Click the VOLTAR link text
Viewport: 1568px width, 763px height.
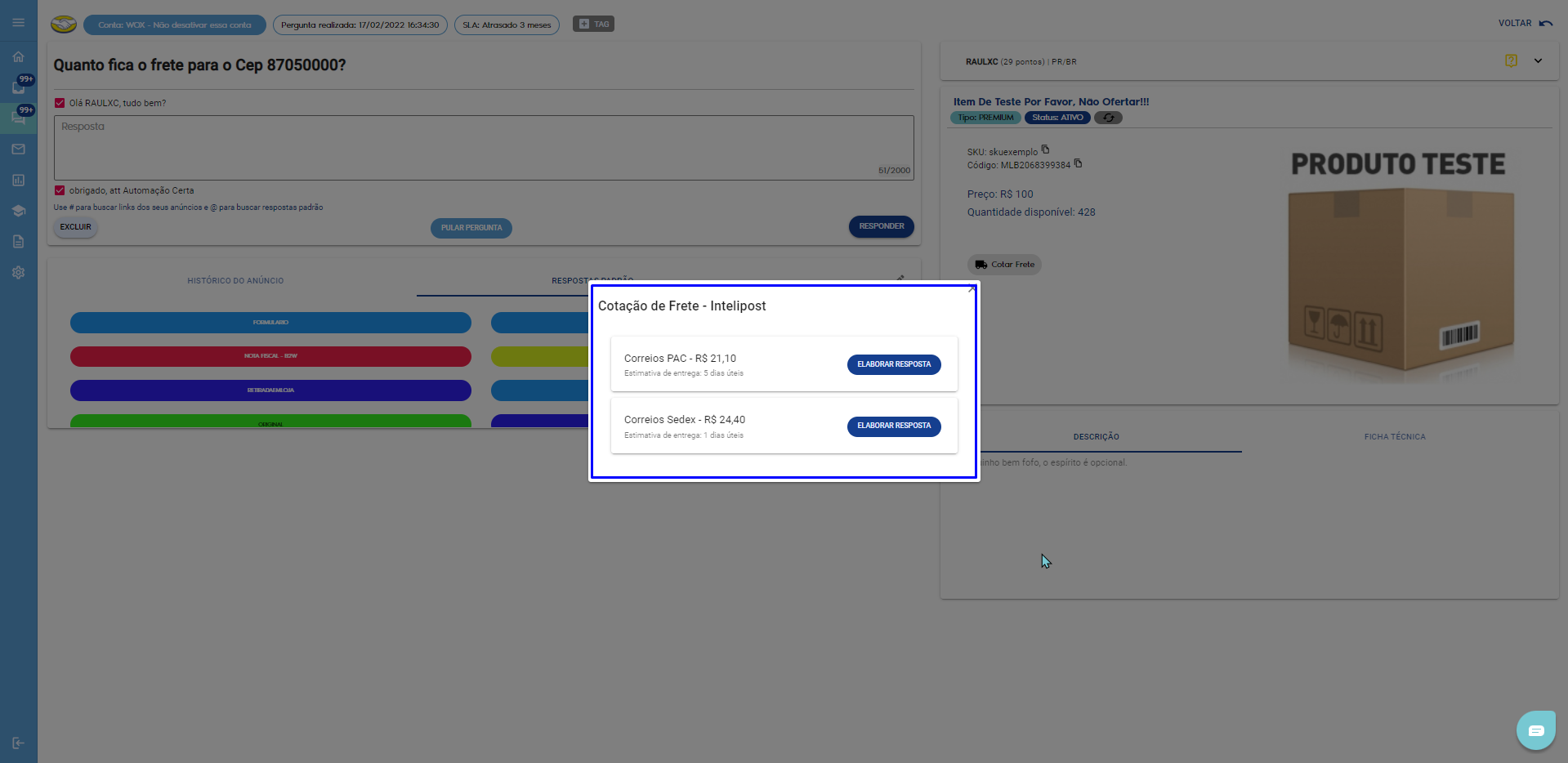pyautogui.click(x=1514, y=23)
